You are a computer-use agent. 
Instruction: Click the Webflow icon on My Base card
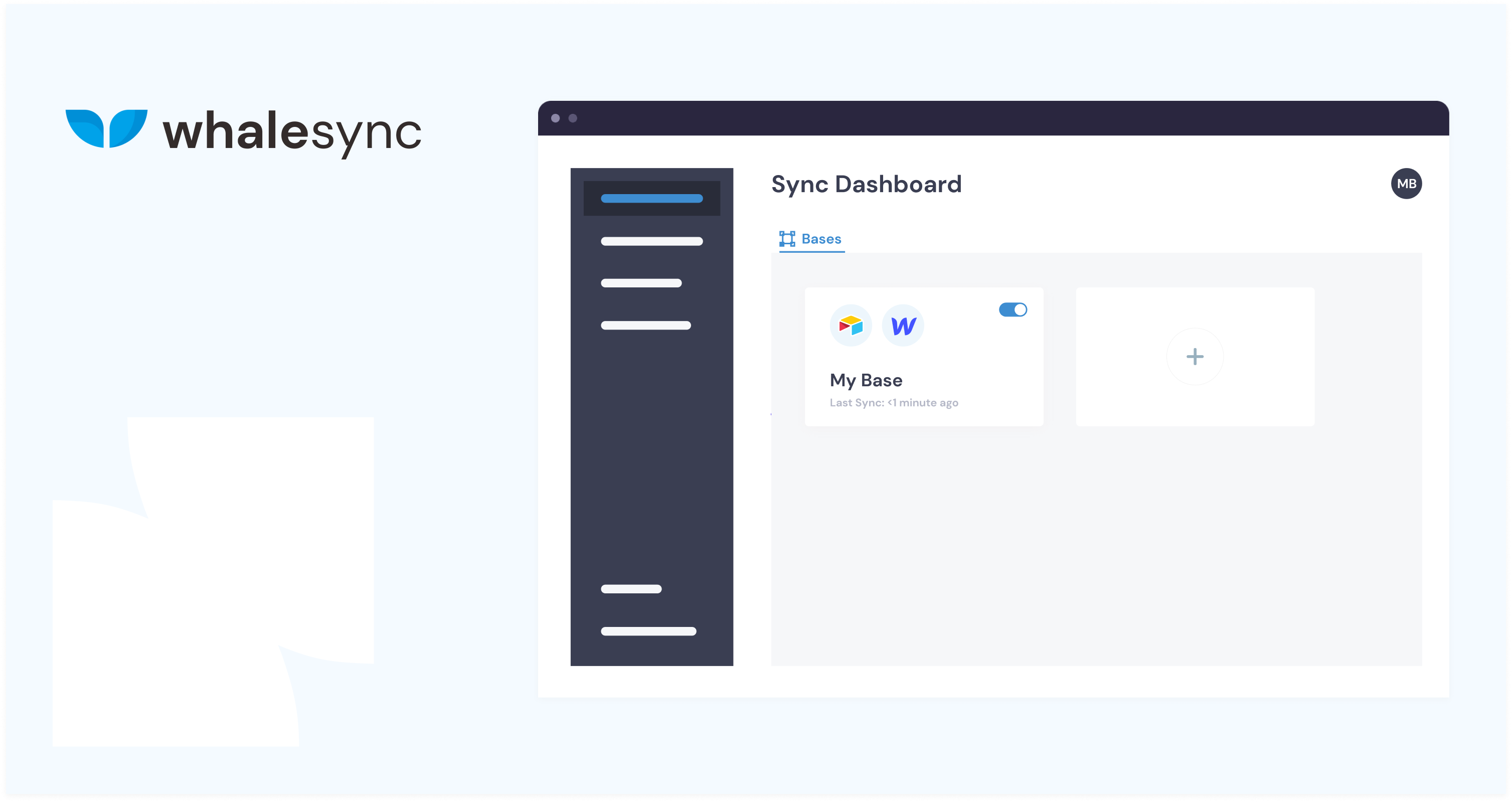[903, 325]
